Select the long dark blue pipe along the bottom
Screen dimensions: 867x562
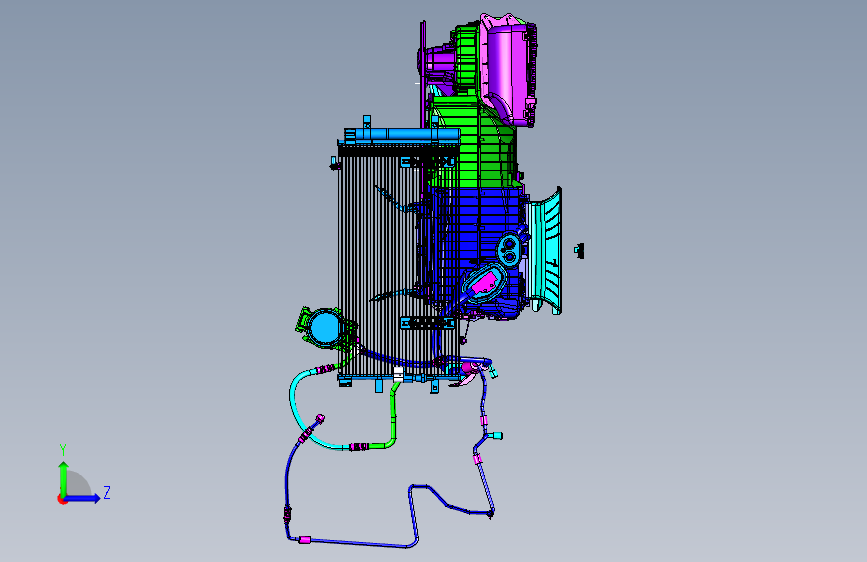click(x=359, y=543)
